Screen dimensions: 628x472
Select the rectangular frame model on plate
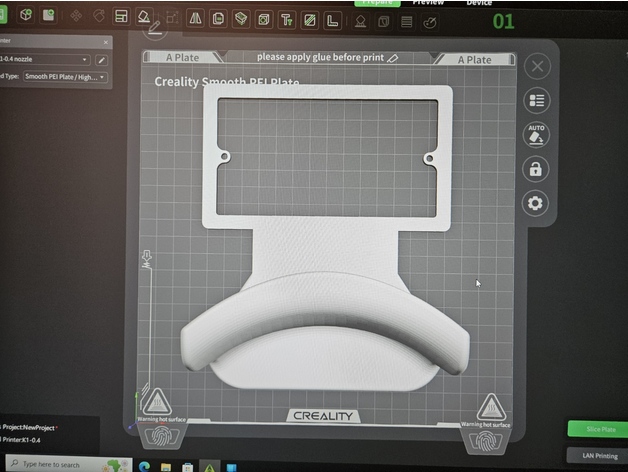coord(328,96)
